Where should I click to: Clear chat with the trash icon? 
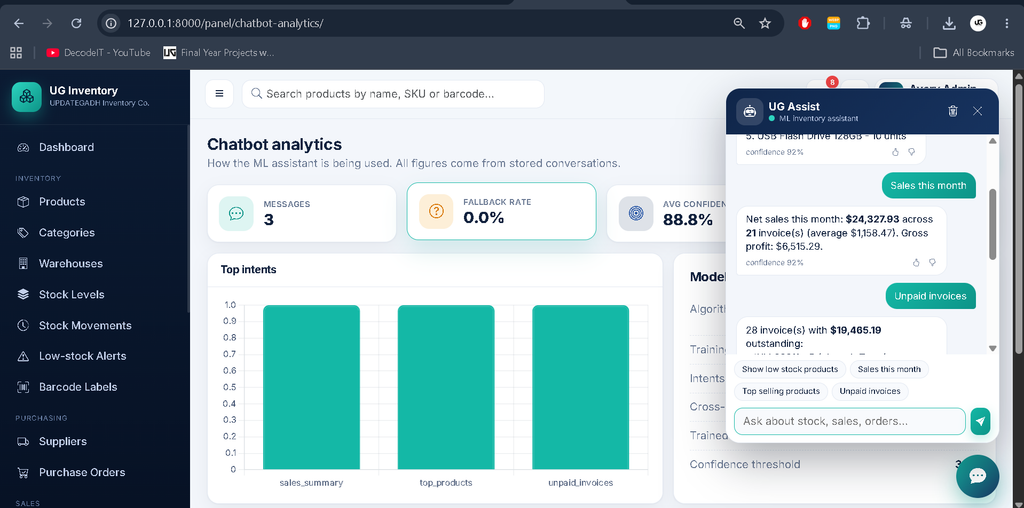pyautogui.click(x=953, y=111)
